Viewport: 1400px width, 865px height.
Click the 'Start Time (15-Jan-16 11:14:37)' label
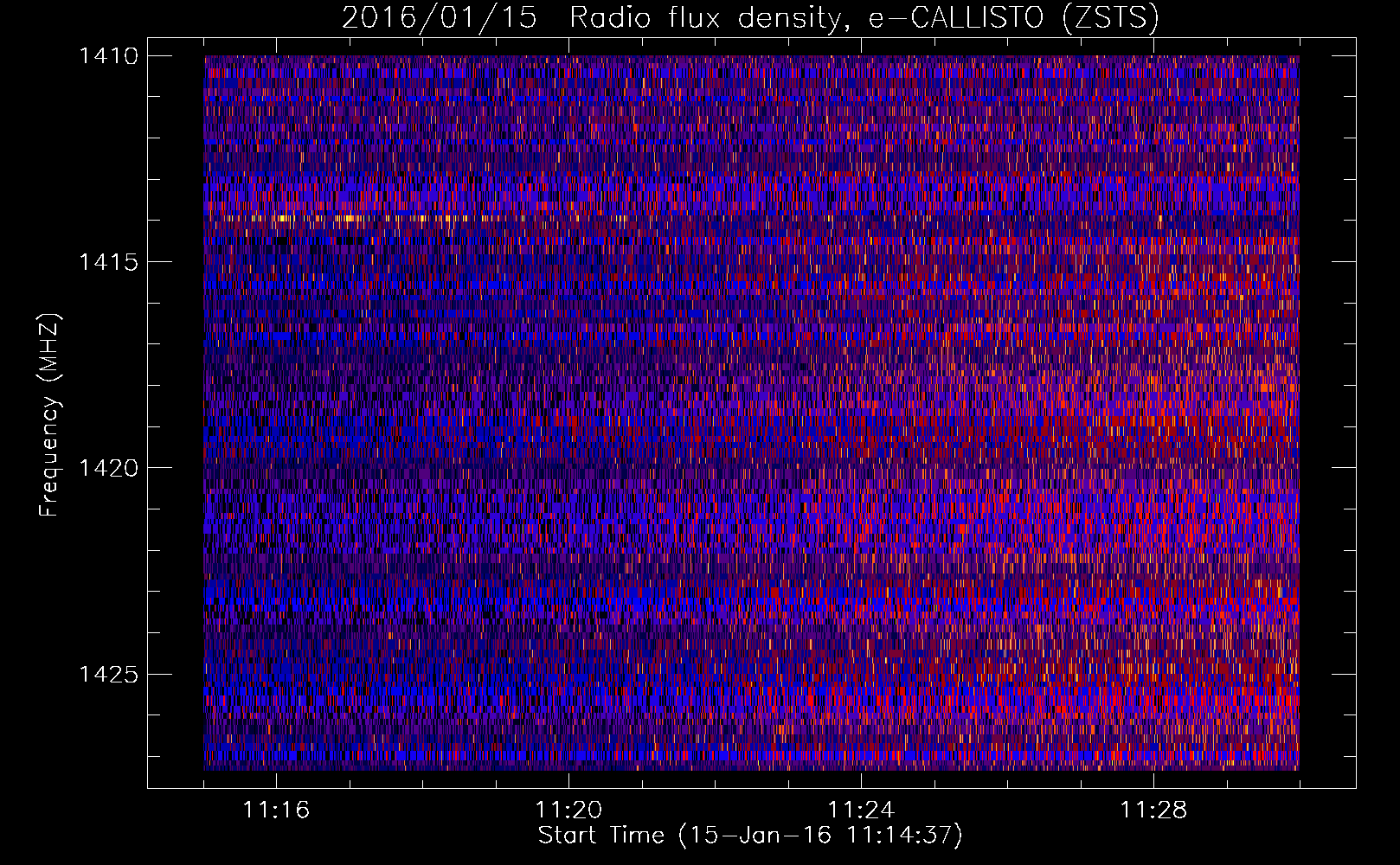click(750, 836)
